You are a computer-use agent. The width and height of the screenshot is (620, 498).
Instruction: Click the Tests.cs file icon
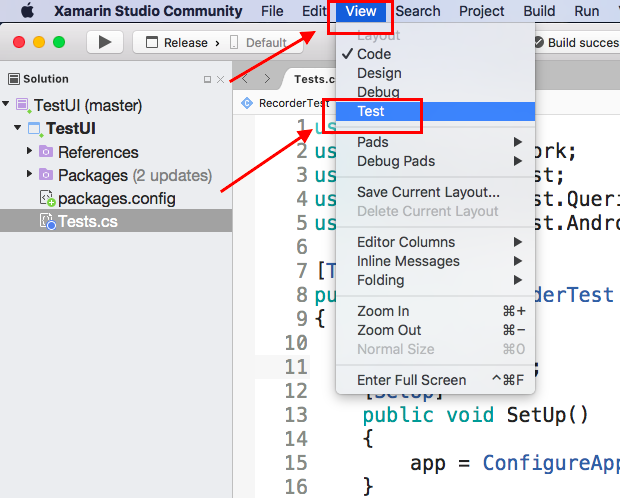pos(47,222)
